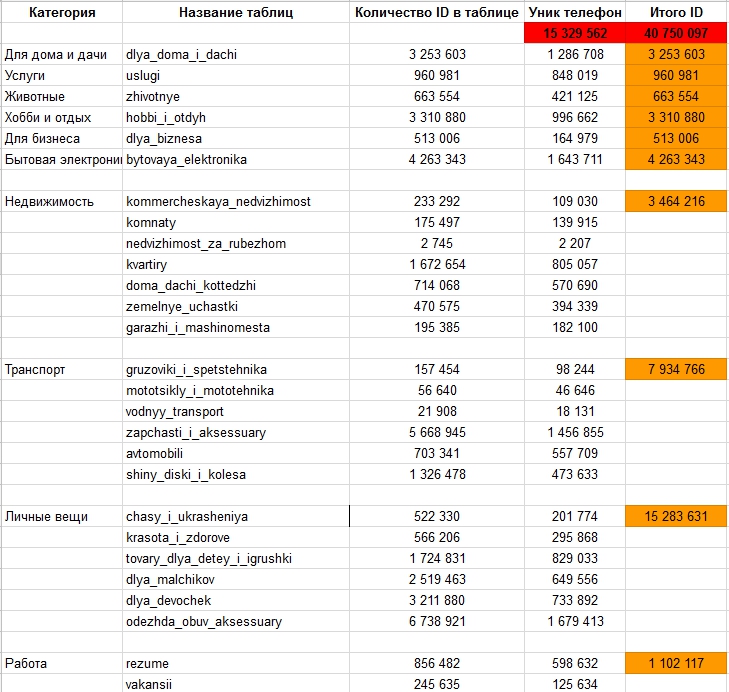Select the Для бизнеса category cell
This screenshot has height=692, width=729.
62,138
